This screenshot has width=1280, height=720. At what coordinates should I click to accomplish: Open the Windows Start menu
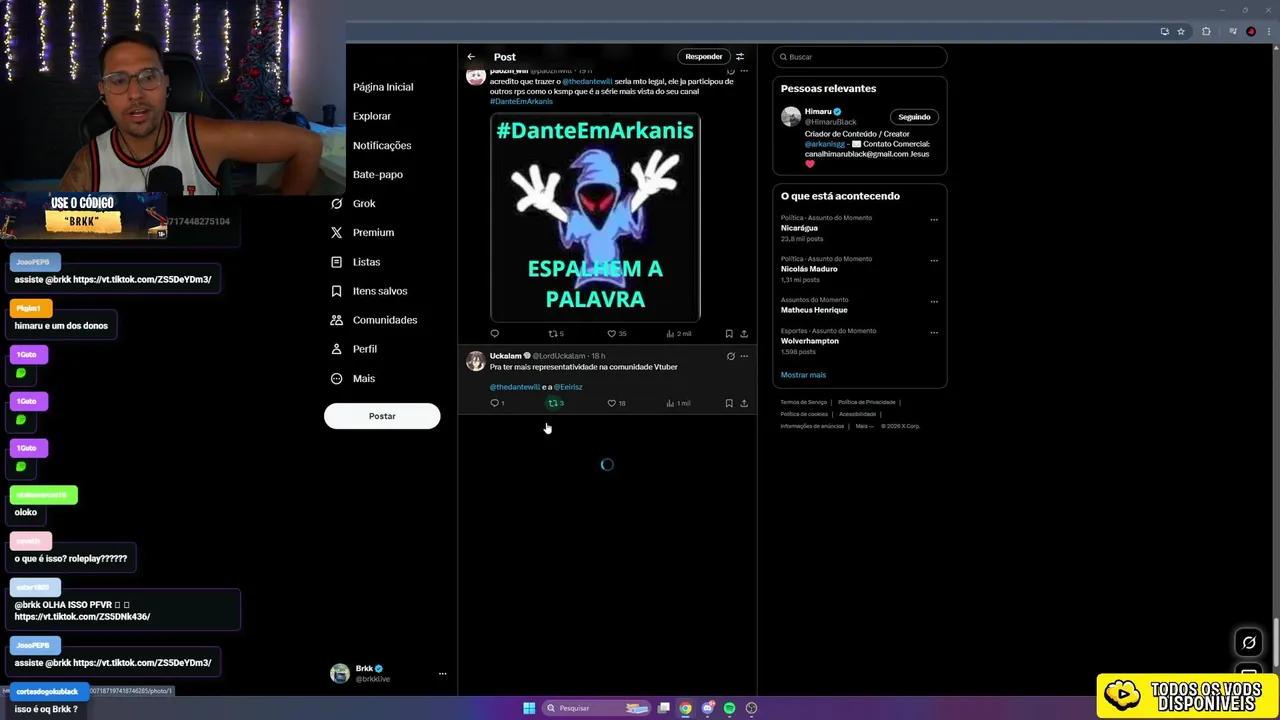tap(529, 708)
